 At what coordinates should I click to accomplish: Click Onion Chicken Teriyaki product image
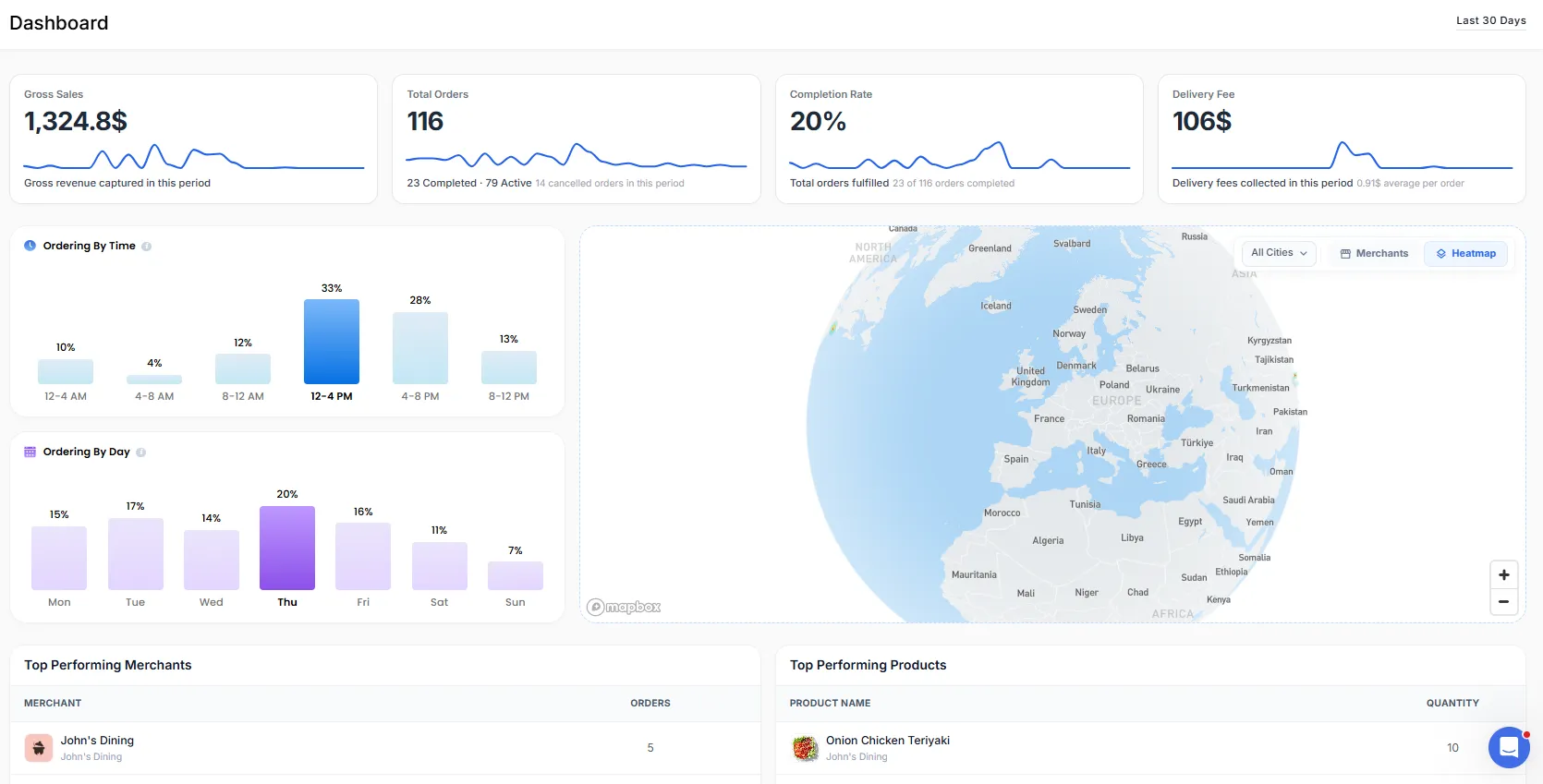(806, 748)
